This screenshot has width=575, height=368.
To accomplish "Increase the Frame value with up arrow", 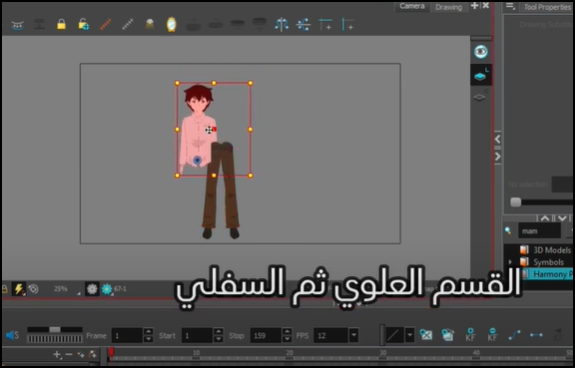I will 148,331.
